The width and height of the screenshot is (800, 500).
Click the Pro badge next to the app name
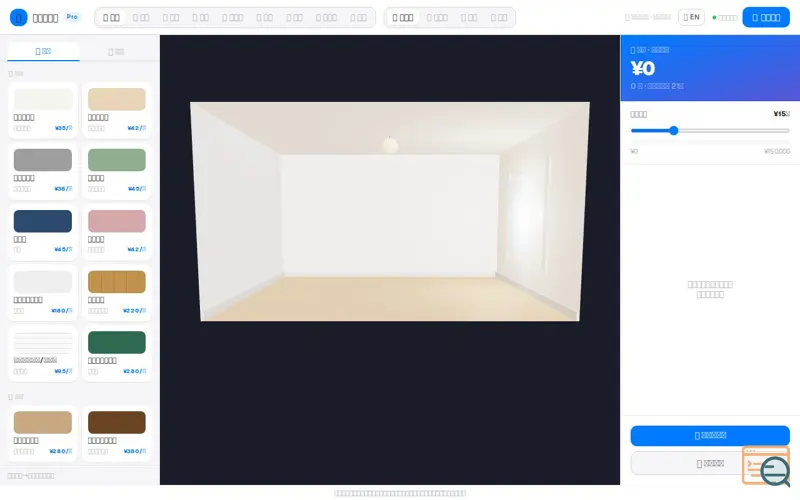coord(72,17)
